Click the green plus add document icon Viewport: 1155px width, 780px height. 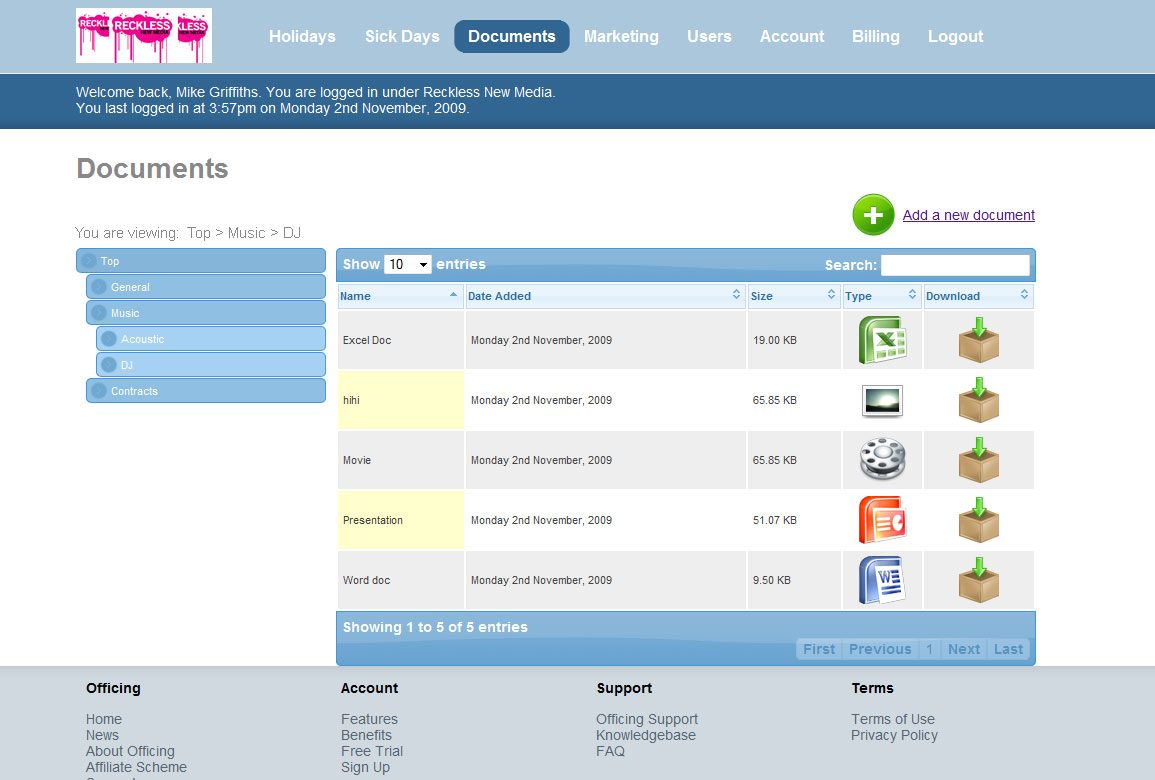873,215
